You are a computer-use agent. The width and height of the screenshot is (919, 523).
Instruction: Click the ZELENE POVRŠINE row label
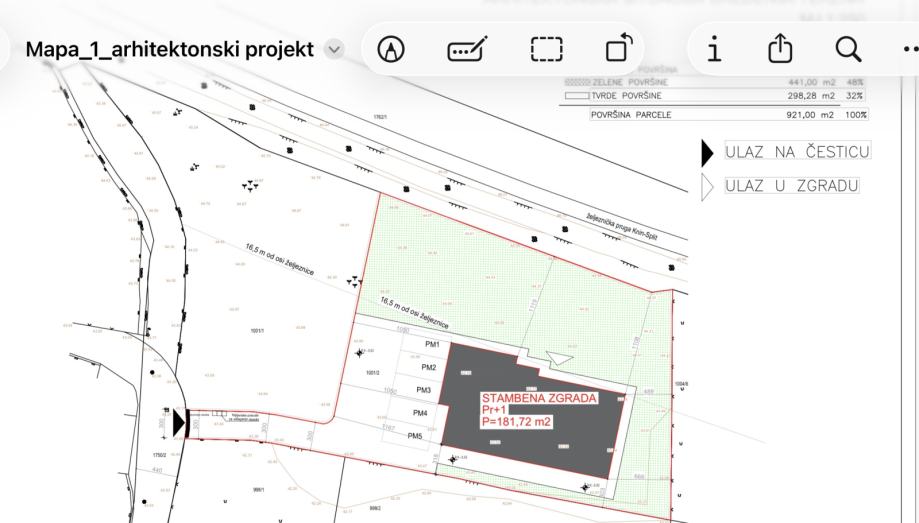click(629, 82)
